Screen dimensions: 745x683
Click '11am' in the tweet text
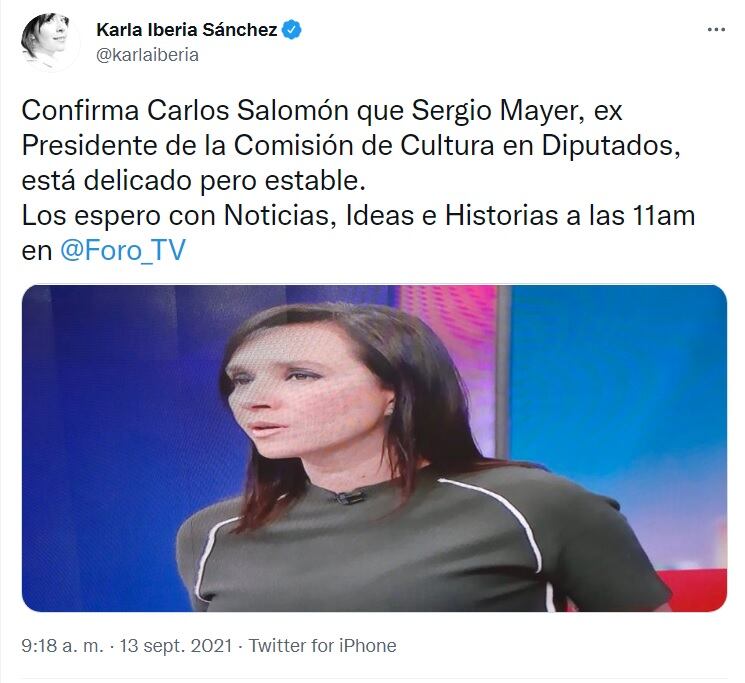(664, 216)
